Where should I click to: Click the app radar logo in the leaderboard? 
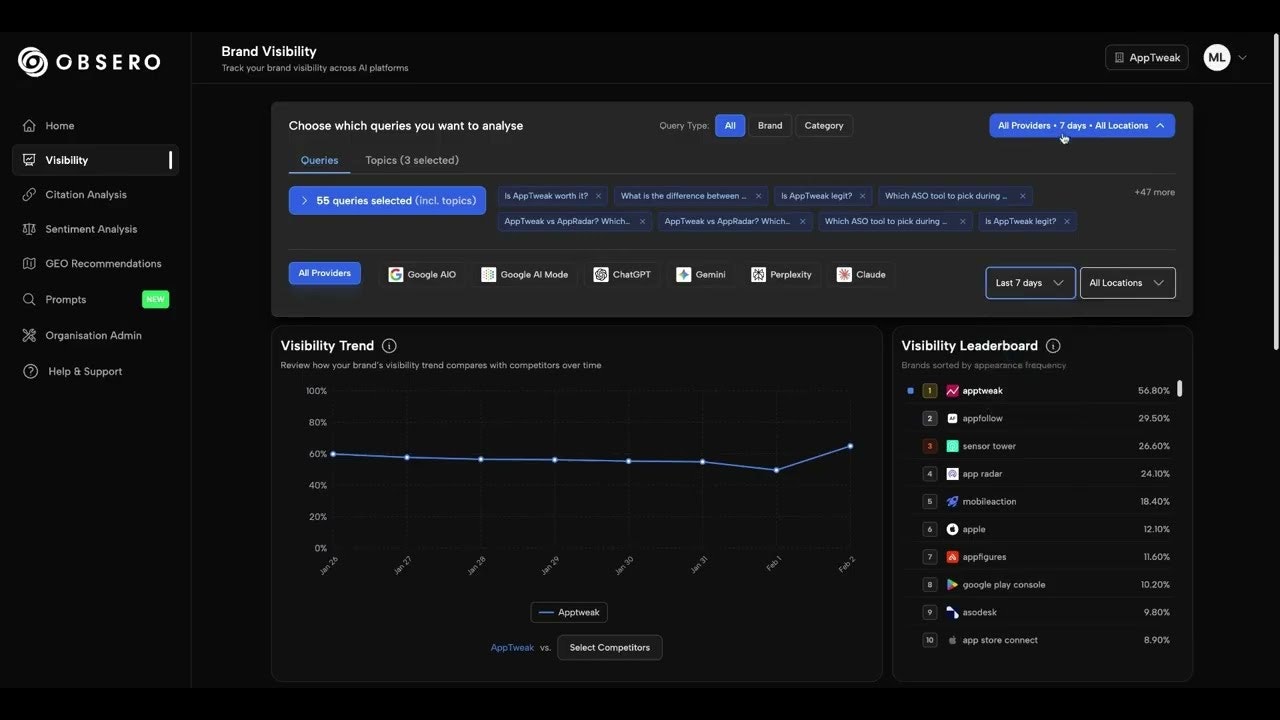click(x=952, y=474)
